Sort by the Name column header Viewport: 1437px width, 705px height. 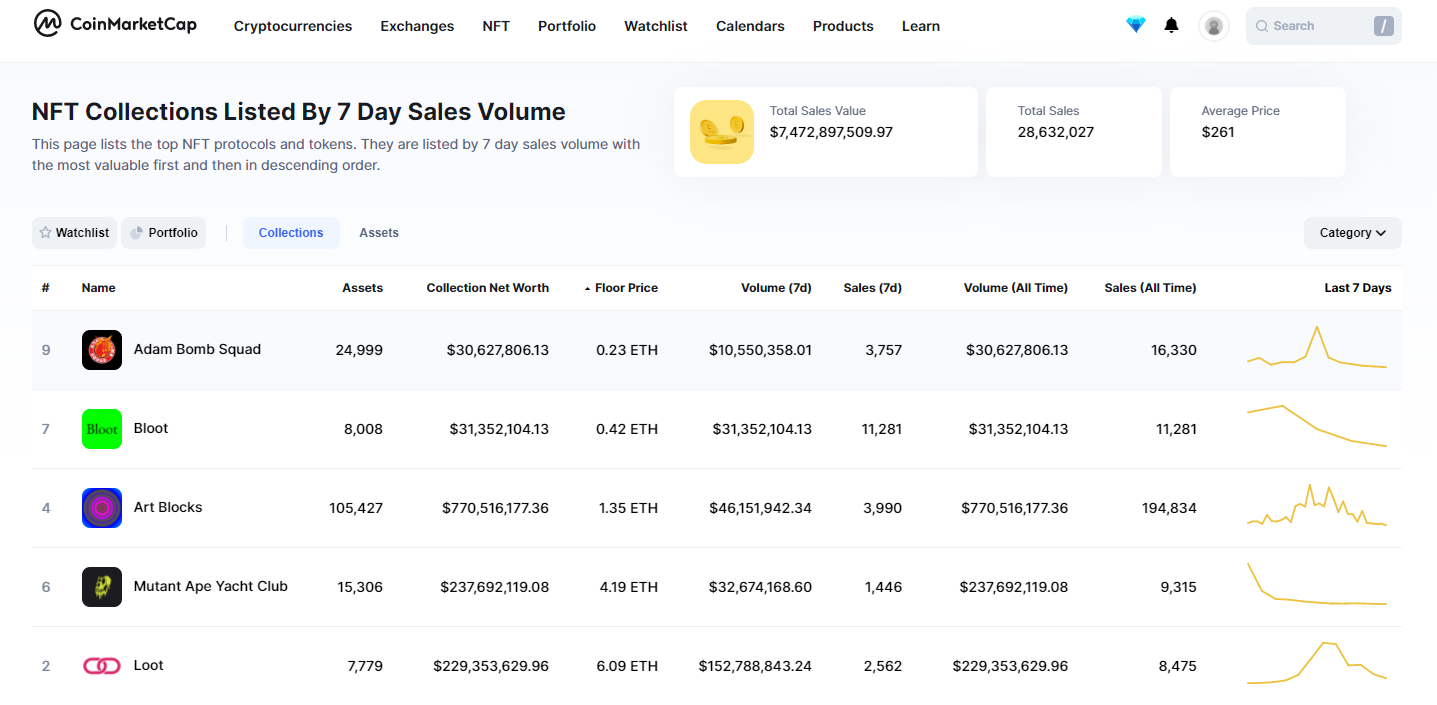click(x=99, y=288)
